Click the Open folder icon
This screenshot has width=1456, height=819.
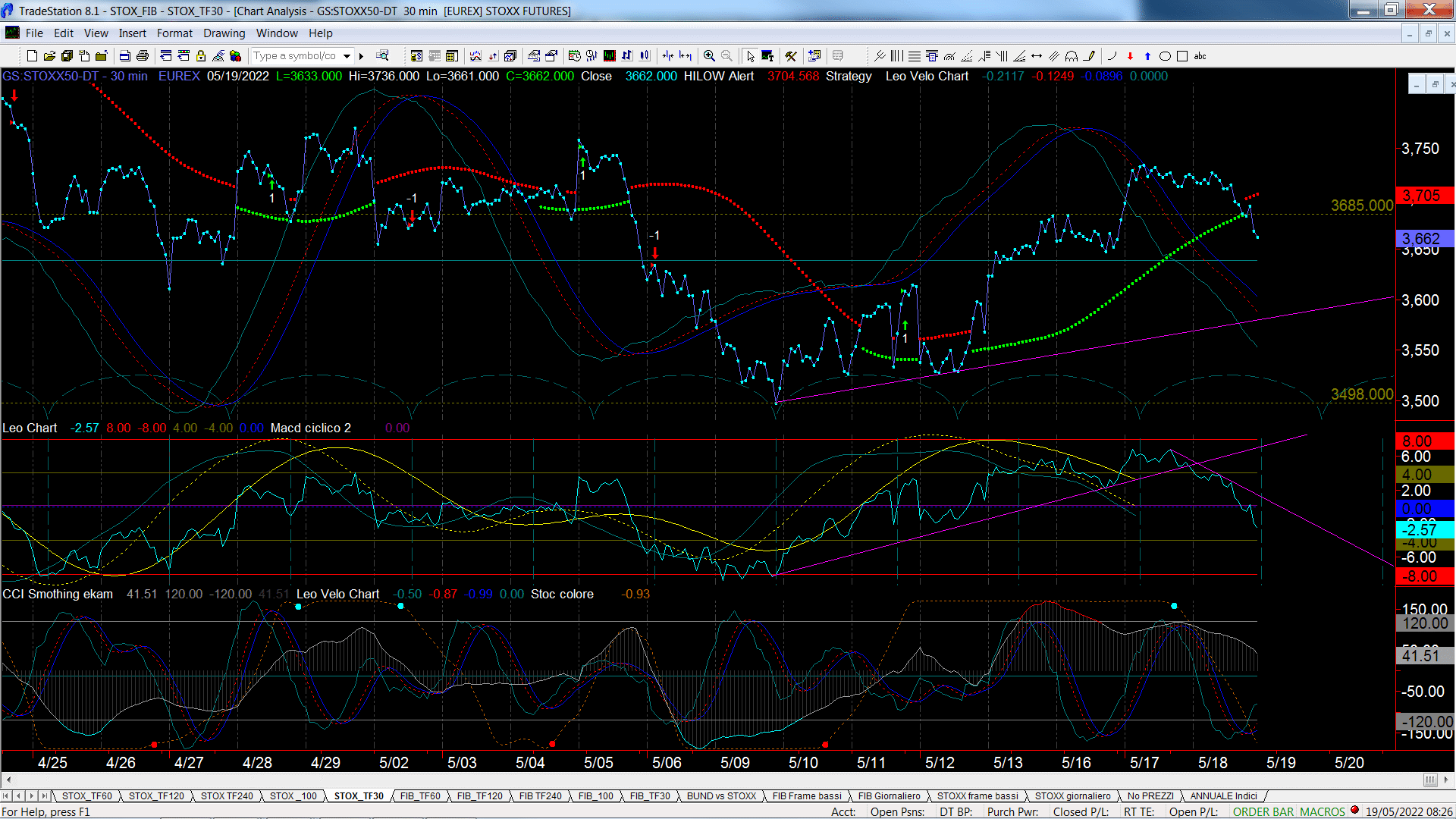[49, 56]
